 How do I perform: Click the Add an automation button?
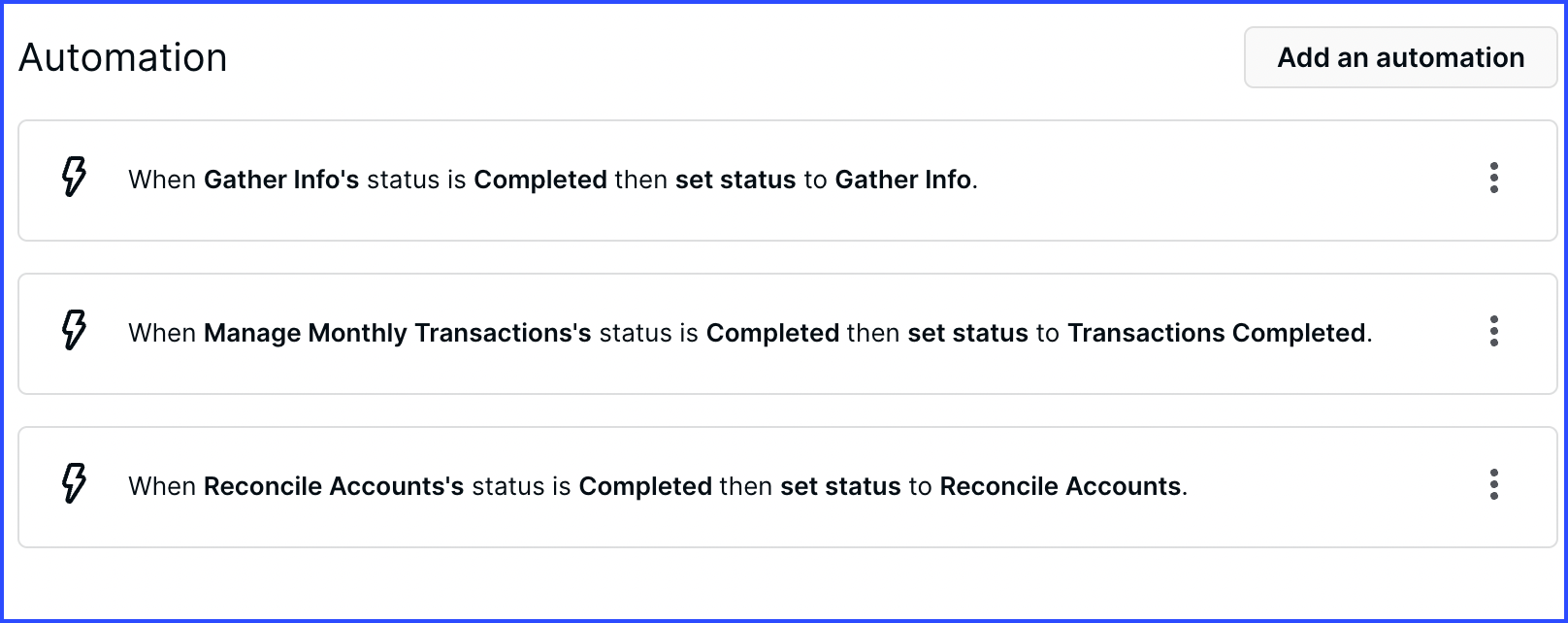[1400, 57]
